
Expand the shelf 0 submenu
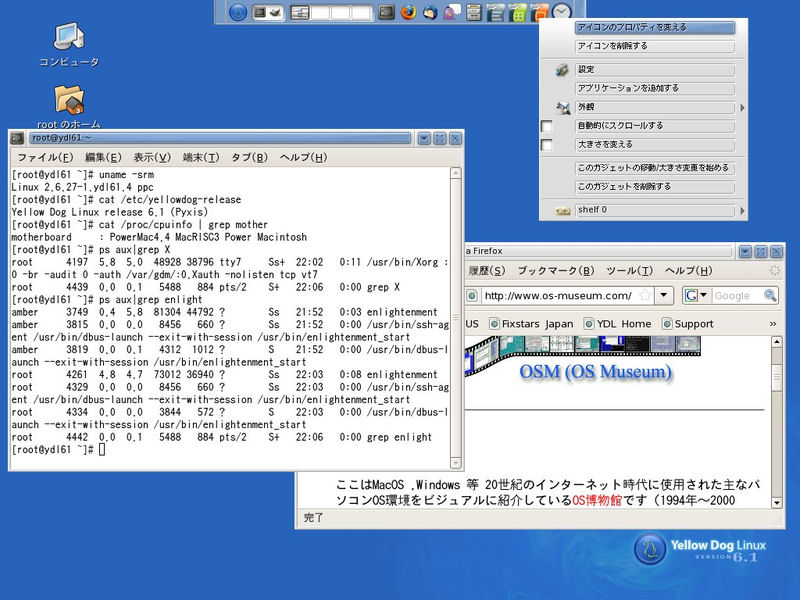pos(655,210)
